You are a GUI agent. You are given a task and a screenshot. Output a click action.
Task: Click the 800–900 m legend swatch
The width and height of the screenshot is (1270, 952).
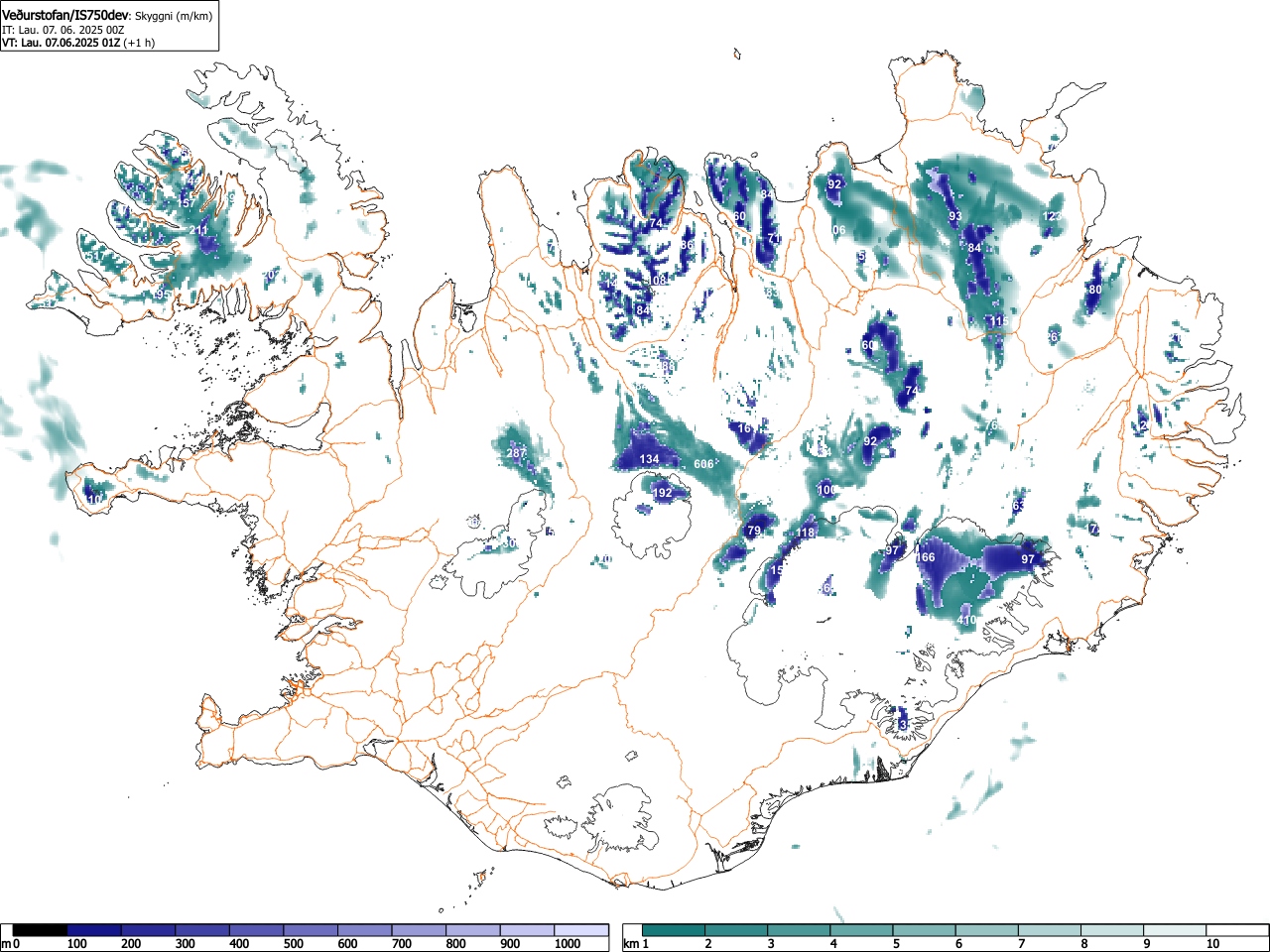pos(473,930)
